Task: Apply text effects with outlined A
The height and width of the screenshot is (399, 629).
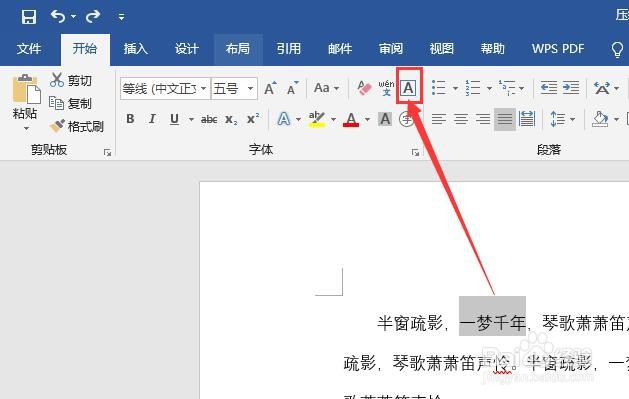Action: 284,119
